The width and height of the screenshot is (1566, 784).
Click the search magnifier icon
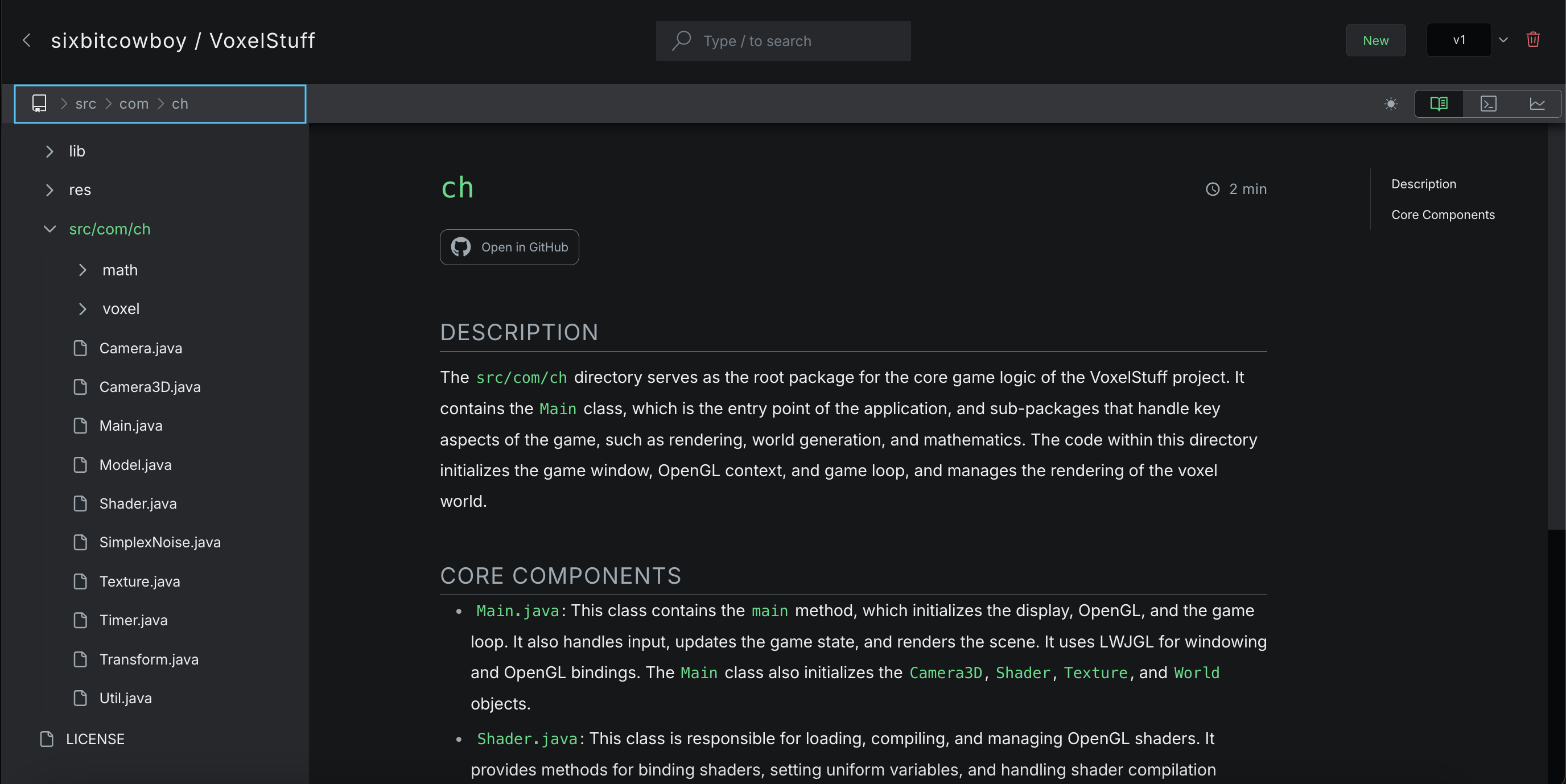point(682,41)
